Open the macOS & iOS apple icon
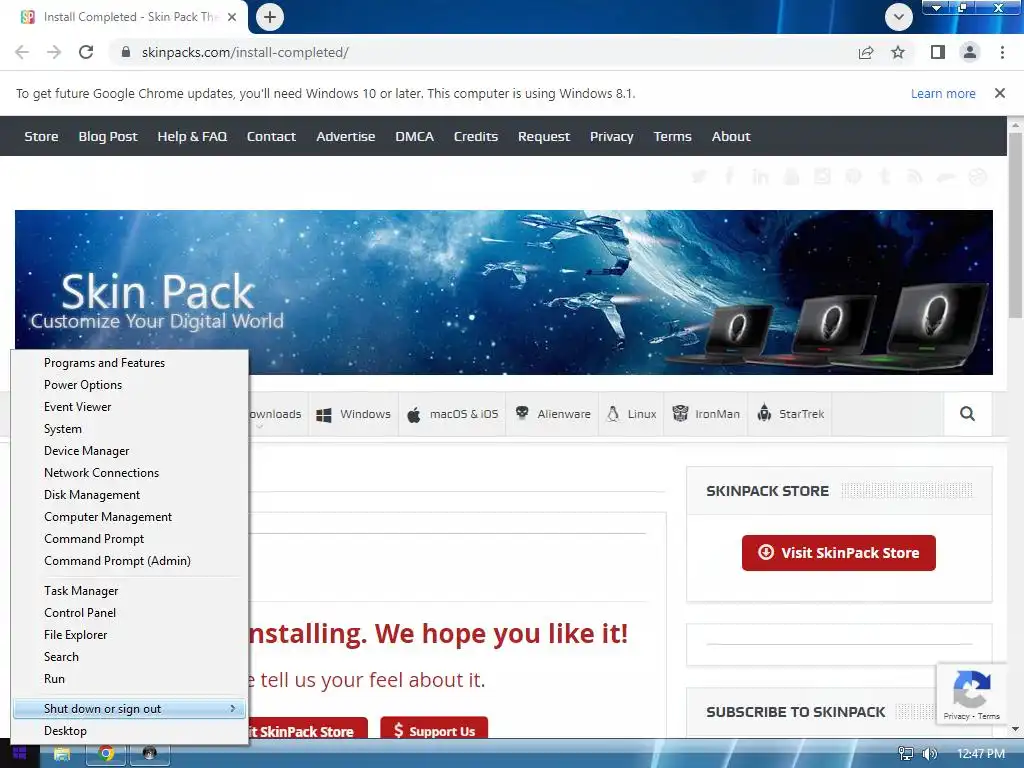This screenshot has width=1024, height=768. click(x=413, y=415)
